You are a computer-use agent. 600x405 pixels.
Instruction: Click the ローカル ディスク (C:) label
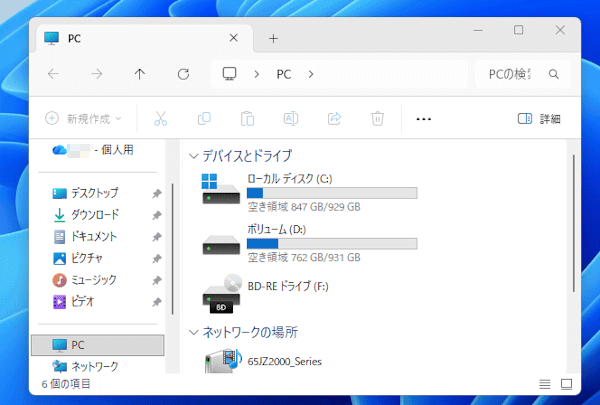290,179
